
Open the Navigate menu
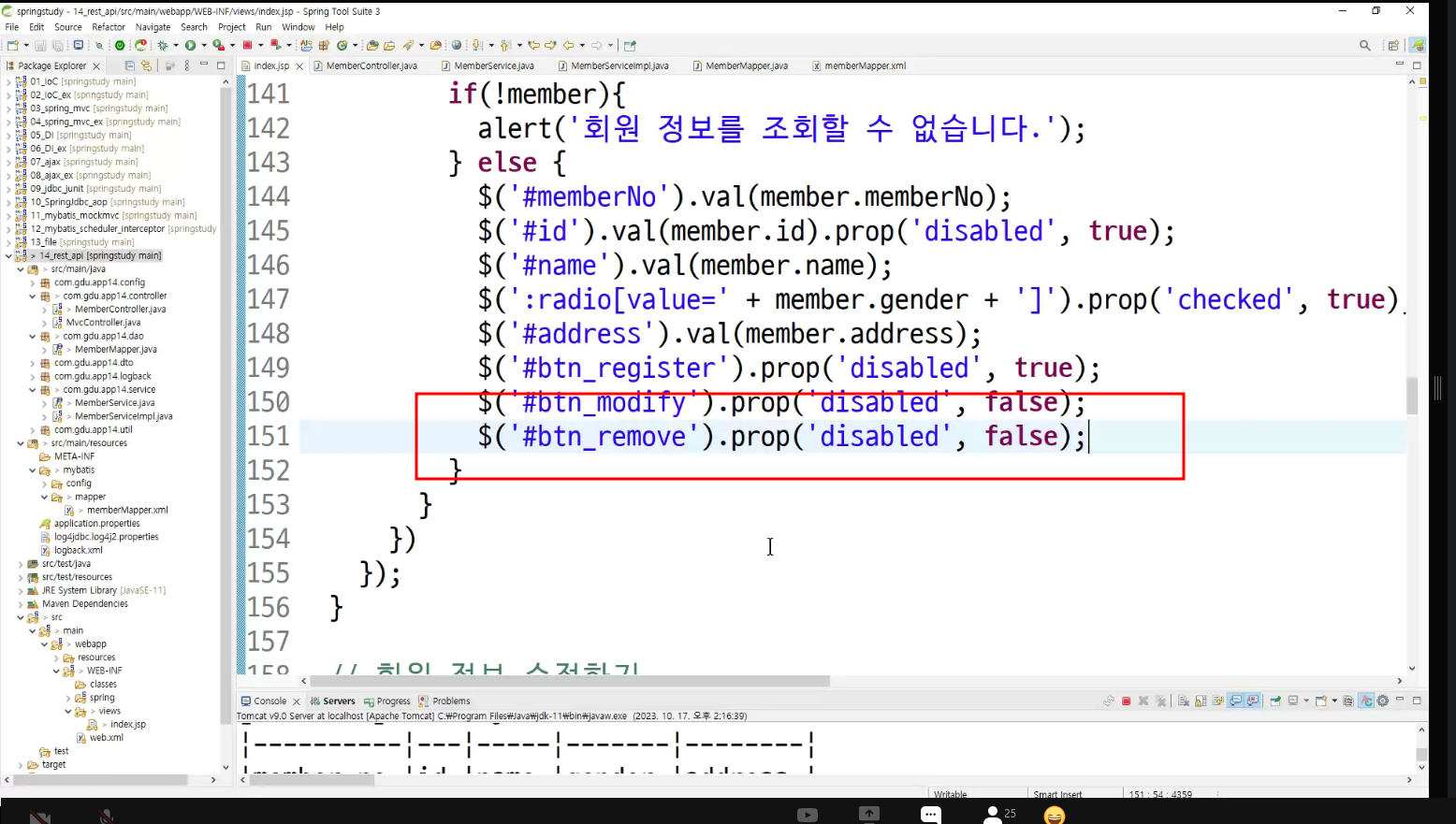(x=153, y=27)
